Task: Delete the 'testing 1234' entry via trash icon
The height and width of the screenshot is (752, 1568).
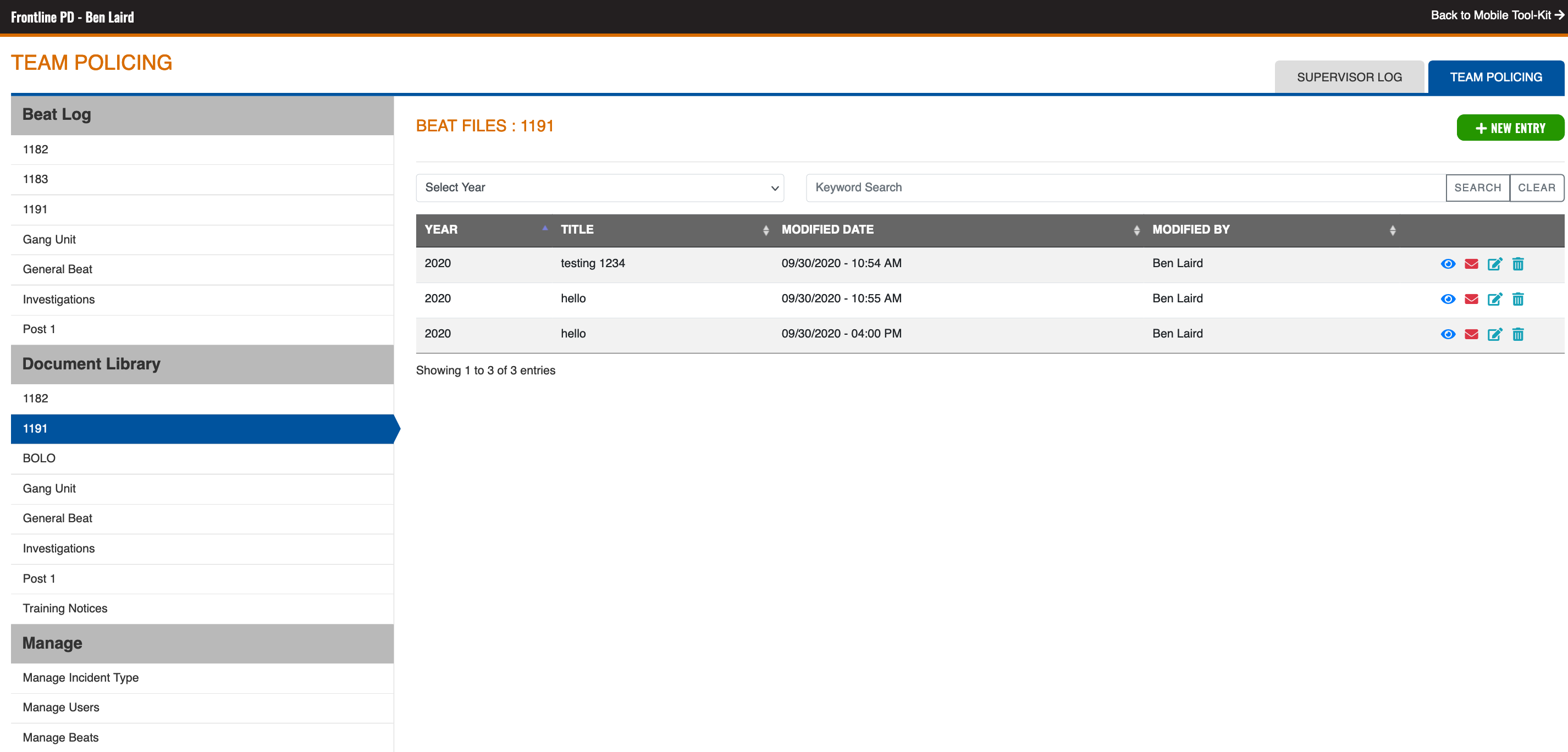Action: (1517, 263)
